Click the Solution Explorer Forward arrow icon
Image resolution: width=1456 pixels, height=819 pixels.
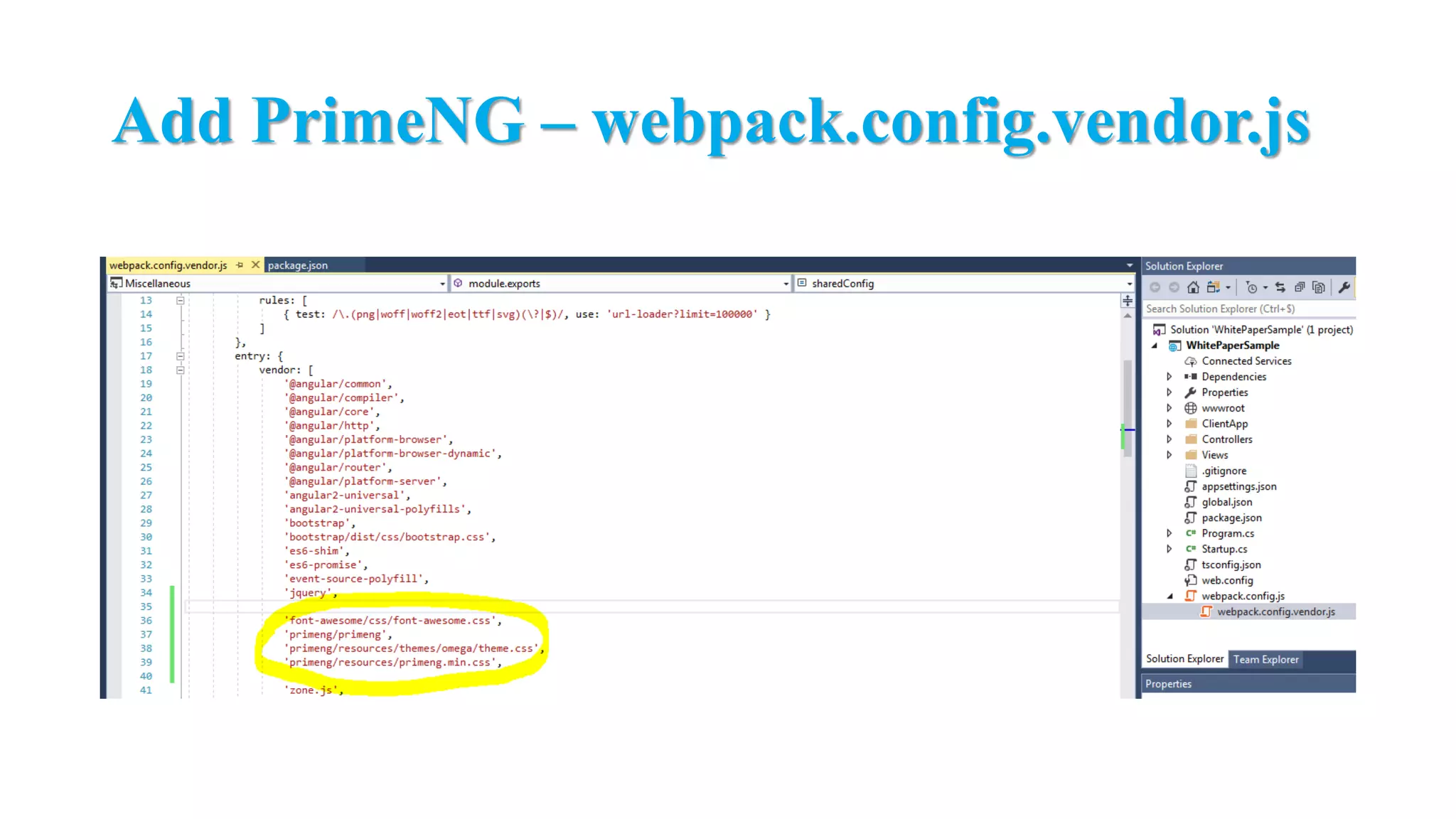1174,287
